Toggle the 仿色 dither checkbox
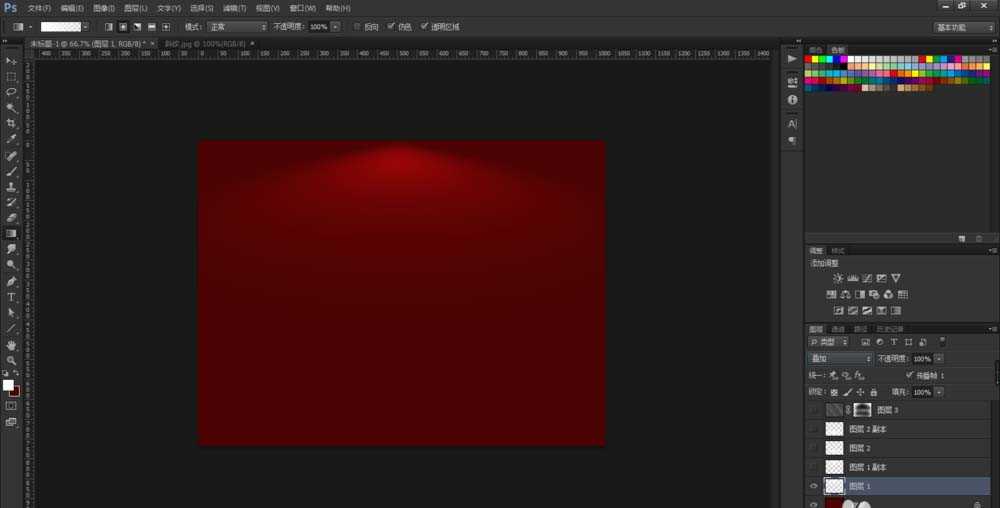 [x=391, y=27]
